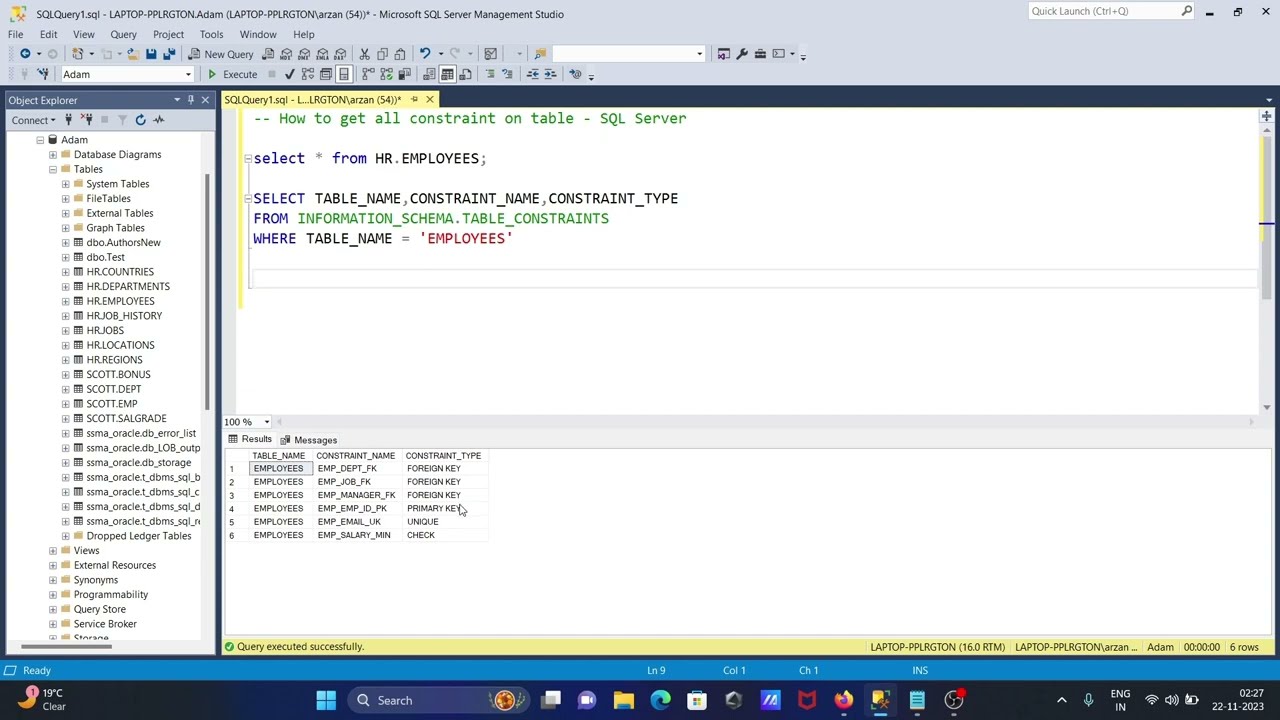Open the Connect dropdown in Object Explorer
This screenshot has height=720, width=1280.
(34, 120)
